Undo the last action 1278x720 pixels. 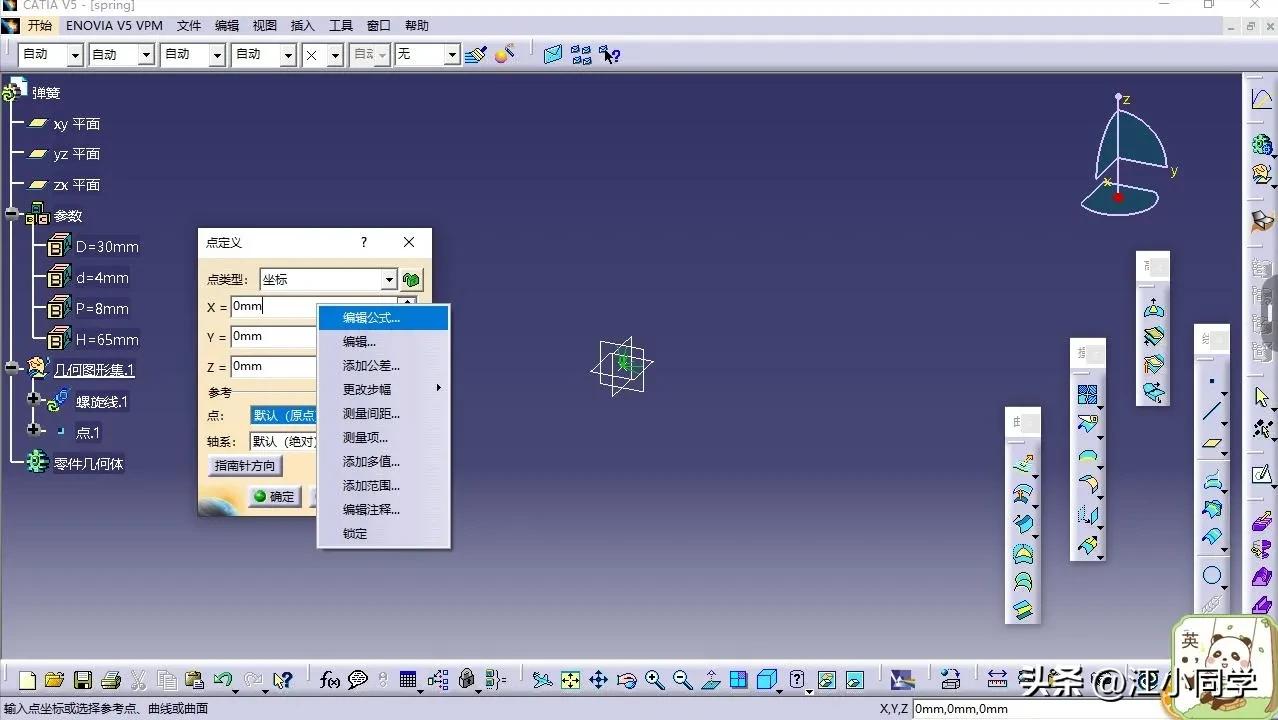click(x=223, y=680)
